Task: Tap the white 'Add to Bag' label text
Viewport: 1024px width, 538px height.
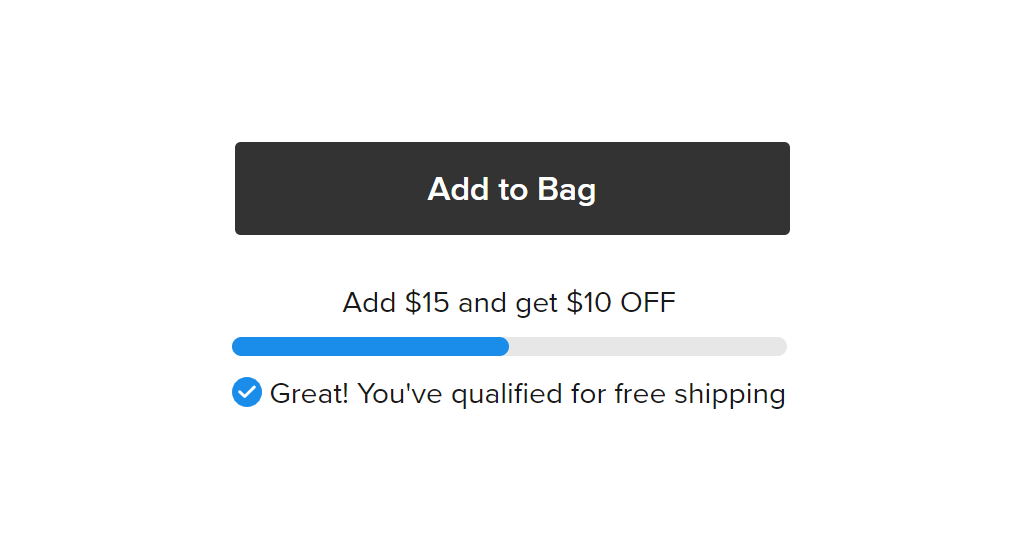Action: pyautogui.click(x=511, y=189)
